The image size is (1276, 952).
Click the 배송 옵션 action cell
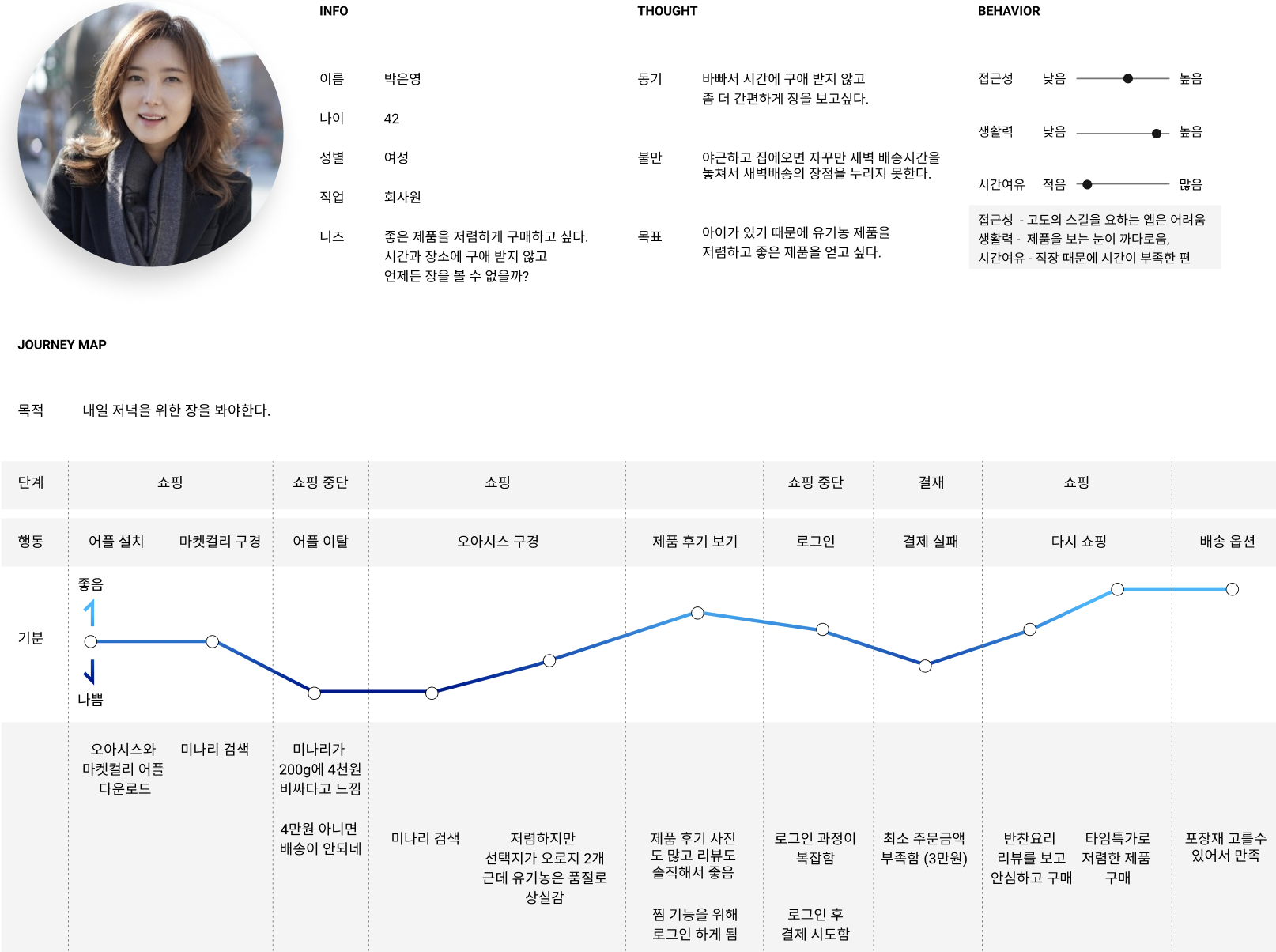(x=1227, y=542)
